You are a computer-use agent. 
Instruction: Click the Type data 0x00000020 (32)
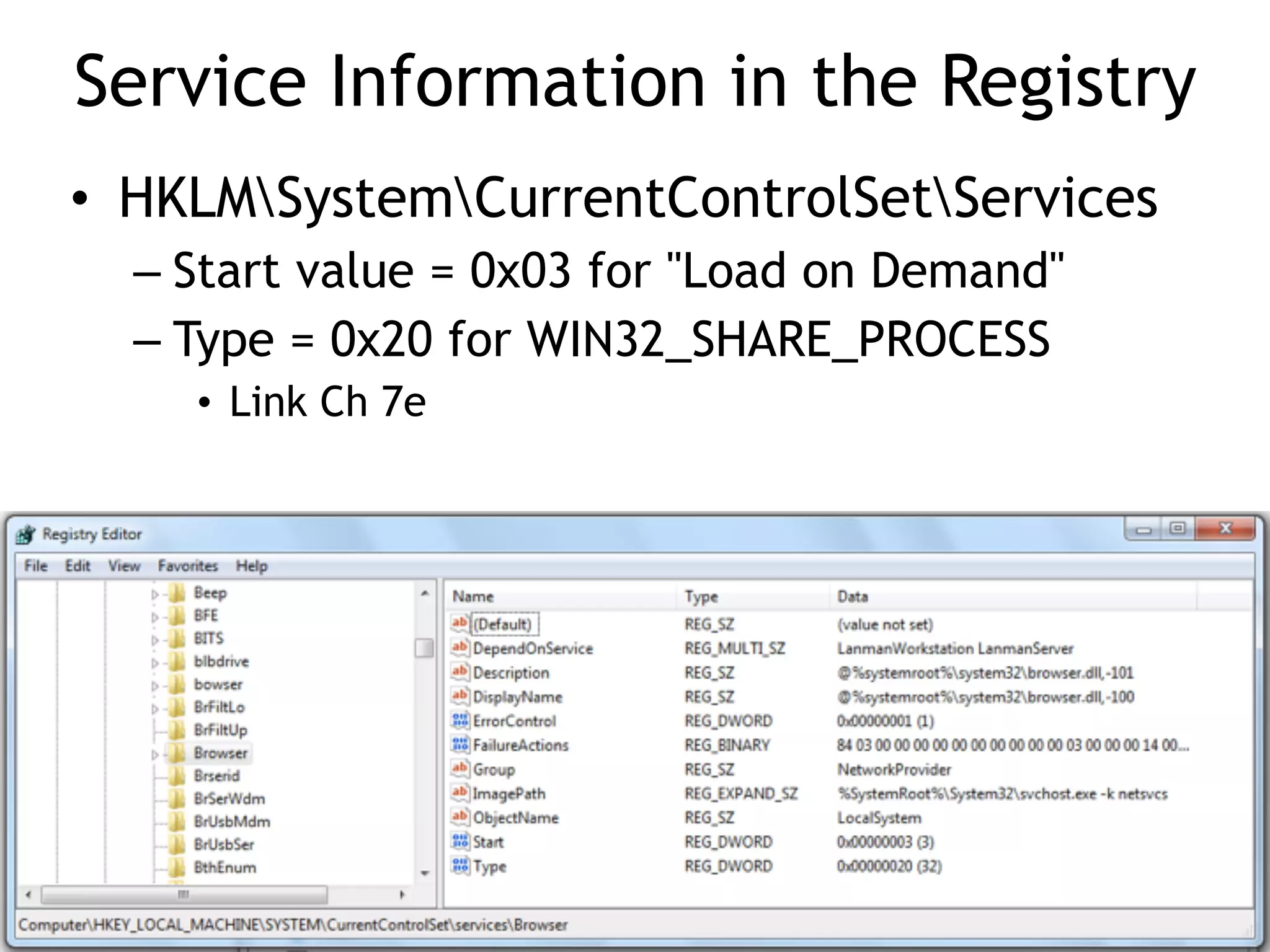(889, 866)
